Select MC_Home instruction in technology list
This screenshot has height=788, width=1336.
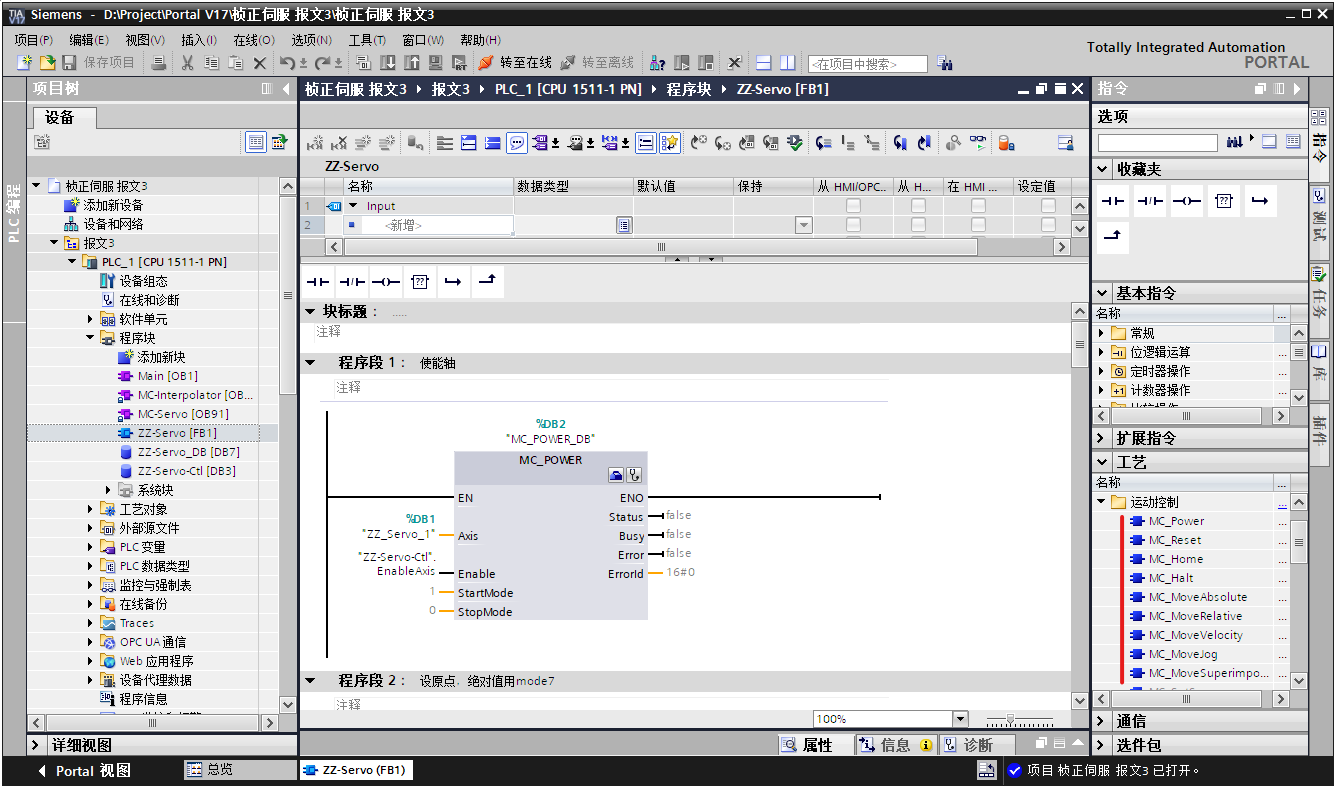pos(1175,559)
